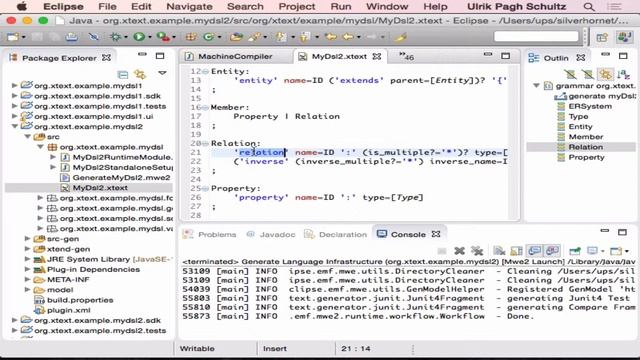Clear the Console output
640x360 pixels.
tap(499, 251)
